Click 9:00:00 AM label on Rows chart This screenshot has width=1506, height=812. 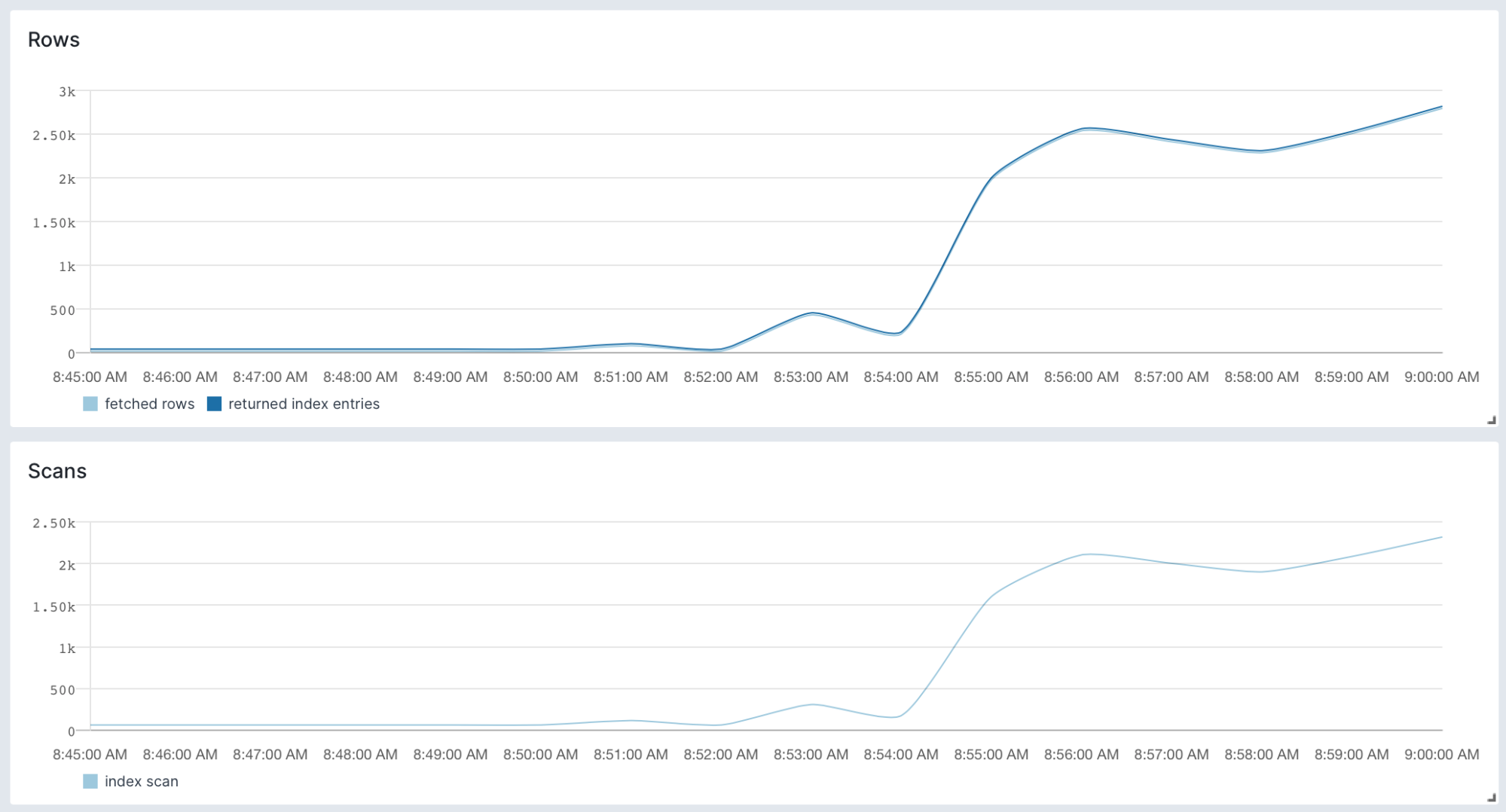point(1441,377)
